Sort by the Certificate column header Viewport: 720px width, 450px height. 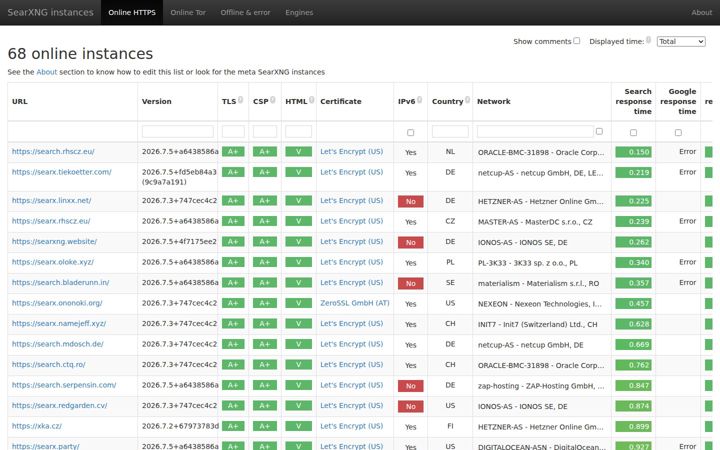tap(341, 101)
